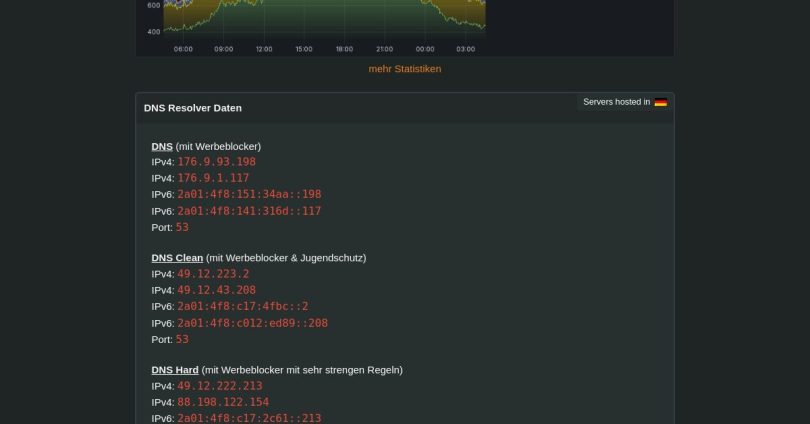Click the 400 y-axis label on the graph
Screen dimensions: 810x424
pos(153,32)
